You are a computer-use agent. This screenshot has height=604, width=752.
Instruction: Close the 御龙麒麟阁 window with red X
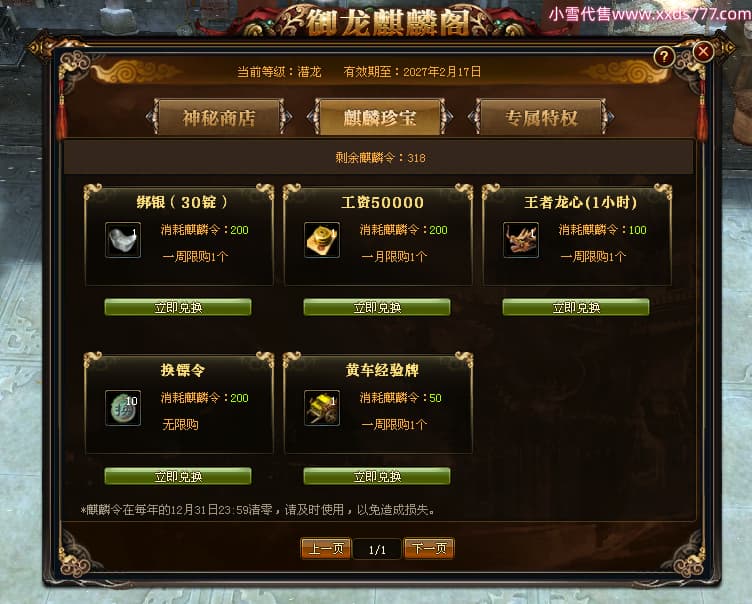[x=703, y=51]
